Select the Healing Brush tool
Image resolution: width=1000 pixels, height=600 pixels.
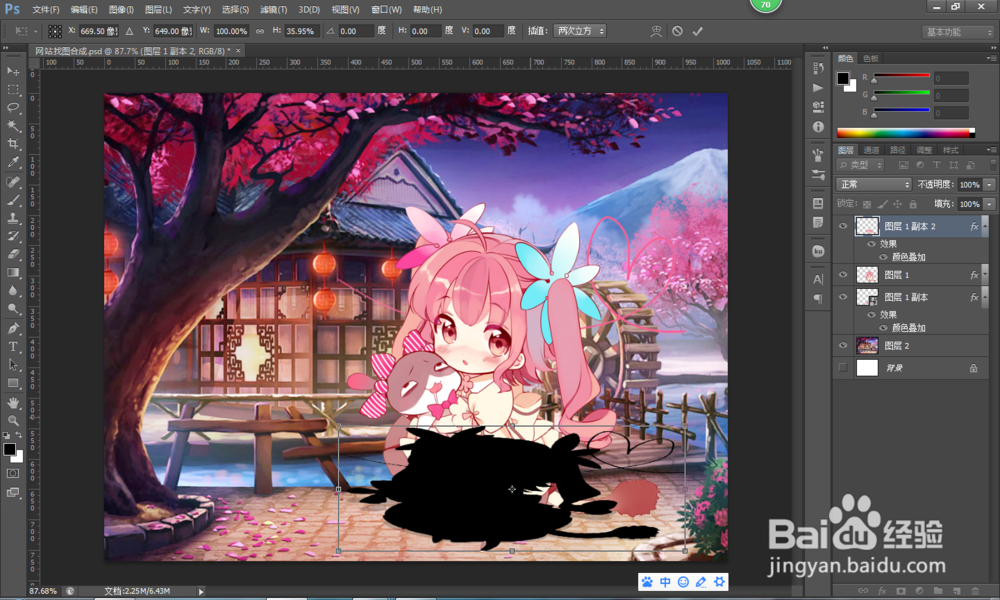13,182
